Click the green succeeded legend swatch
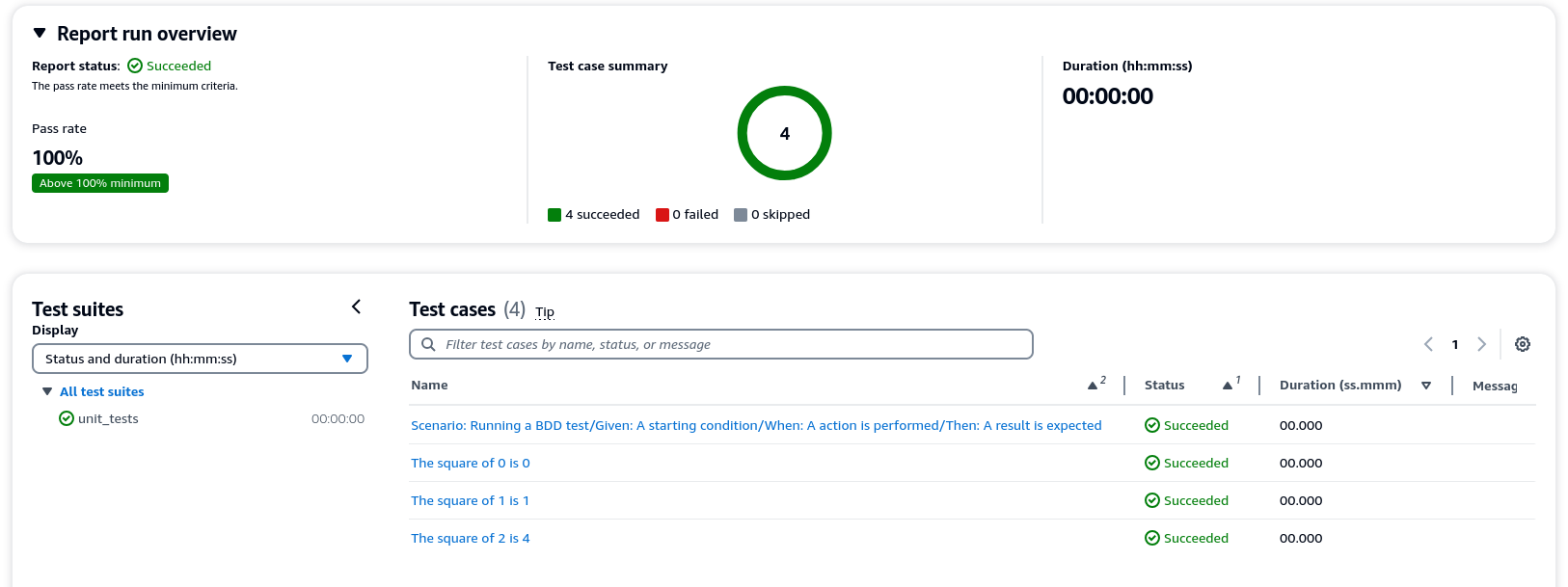 pos(554,215)
